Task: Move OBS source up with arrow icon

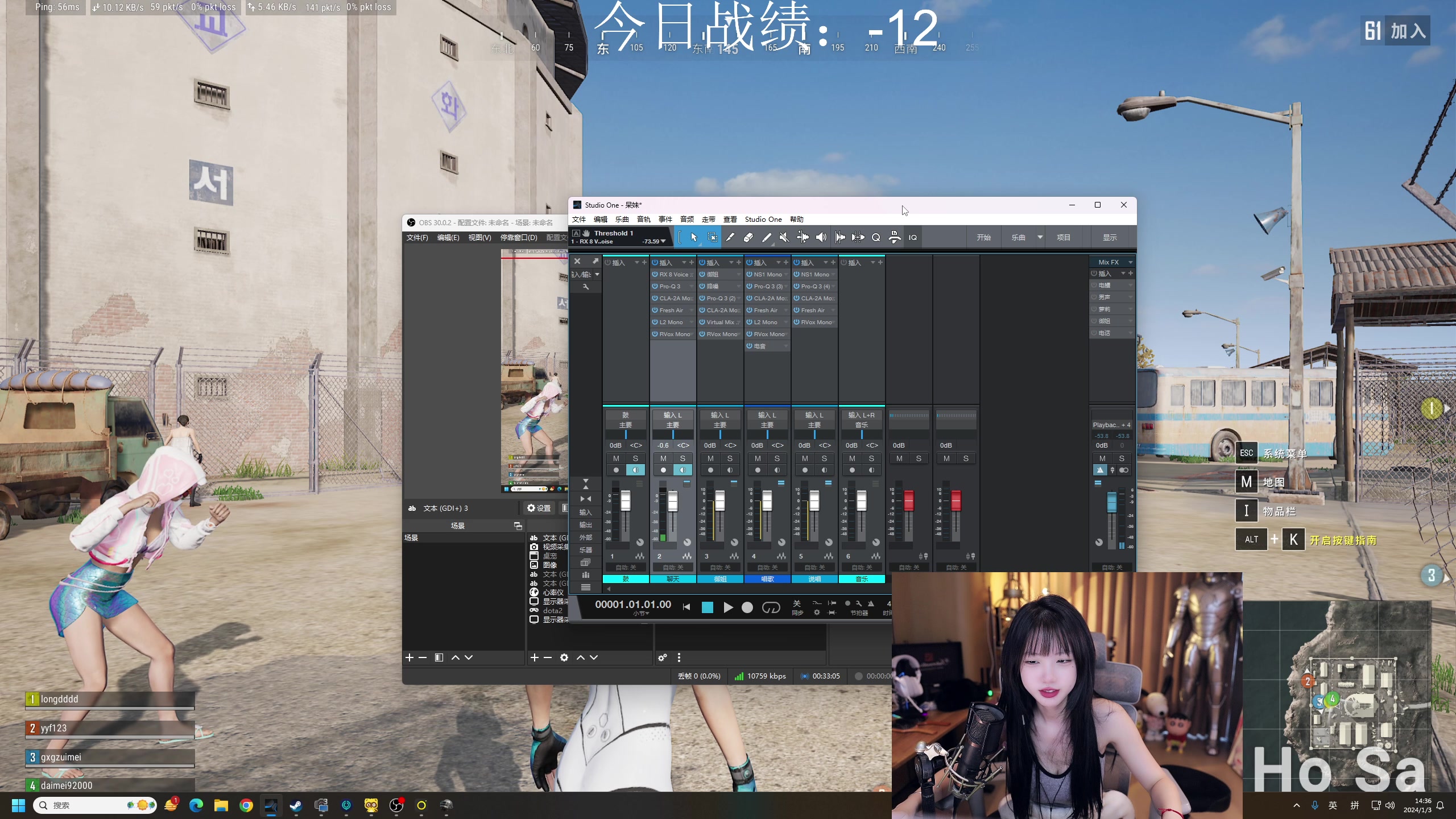Action: 580,657
